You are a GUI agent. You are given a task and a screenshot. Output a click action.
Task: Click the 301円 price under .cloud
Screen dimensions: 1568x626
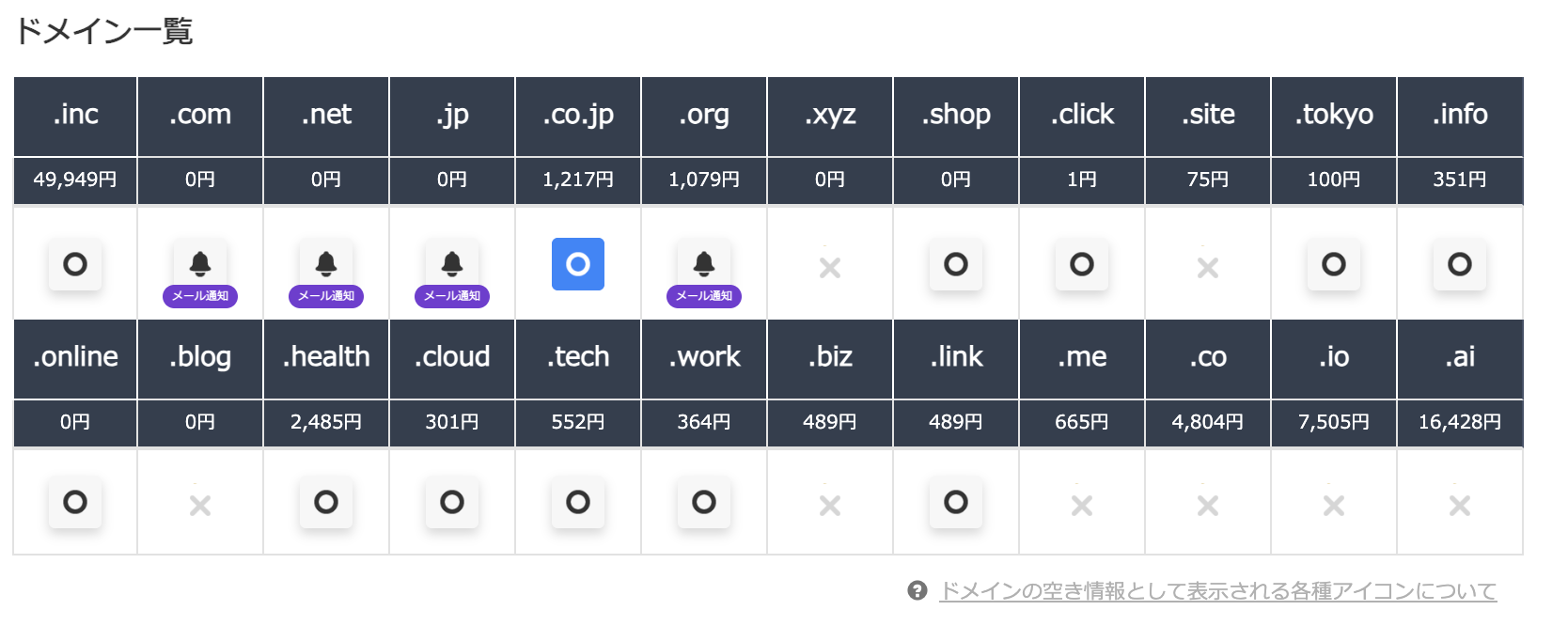point(452,423)
